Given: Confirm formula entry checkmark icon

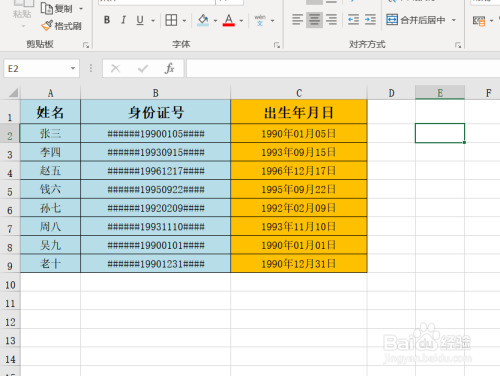Looking at the screenshot, I should 143,69.
